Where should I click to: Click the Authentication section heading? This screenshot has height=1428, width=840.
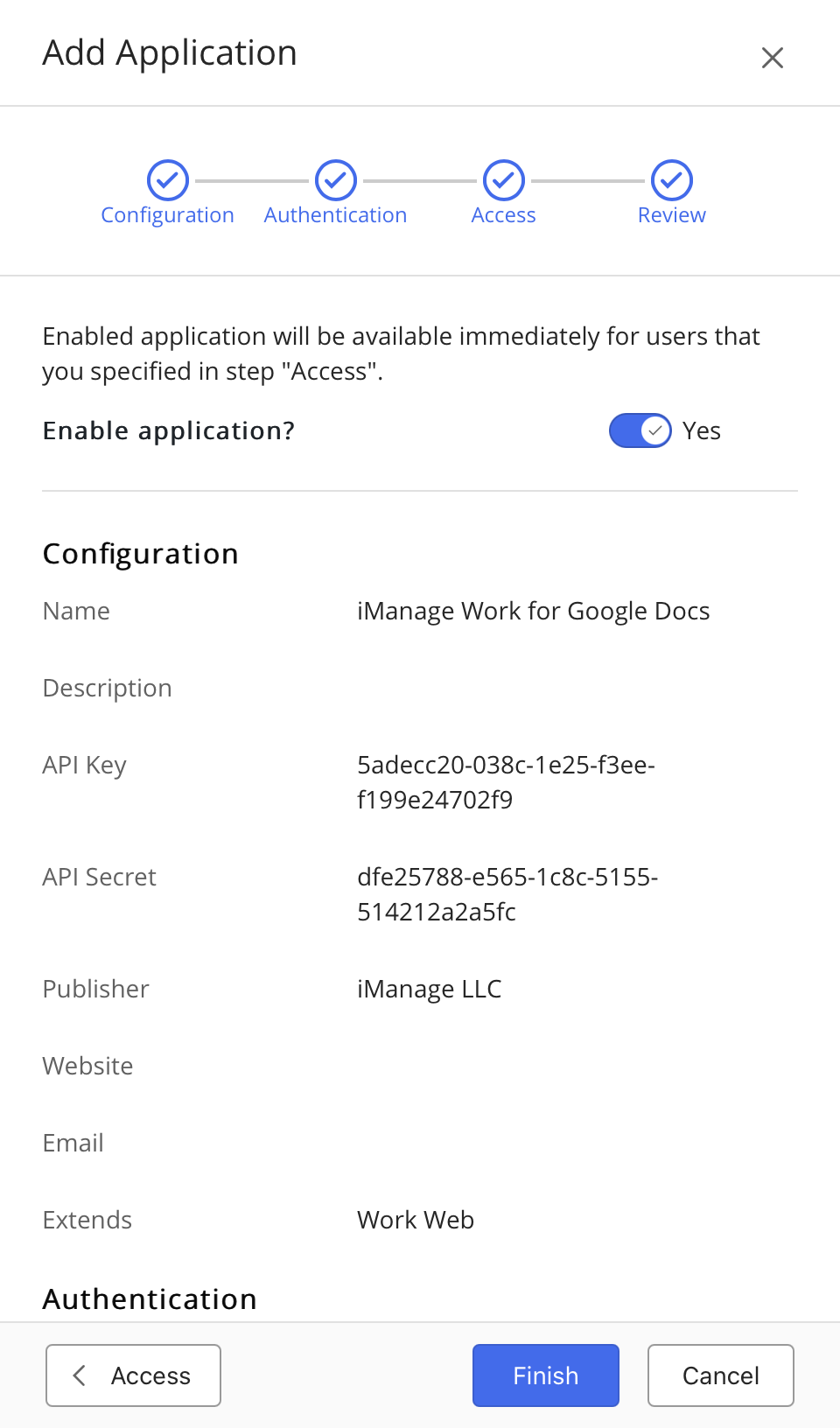pos(150,1299)
